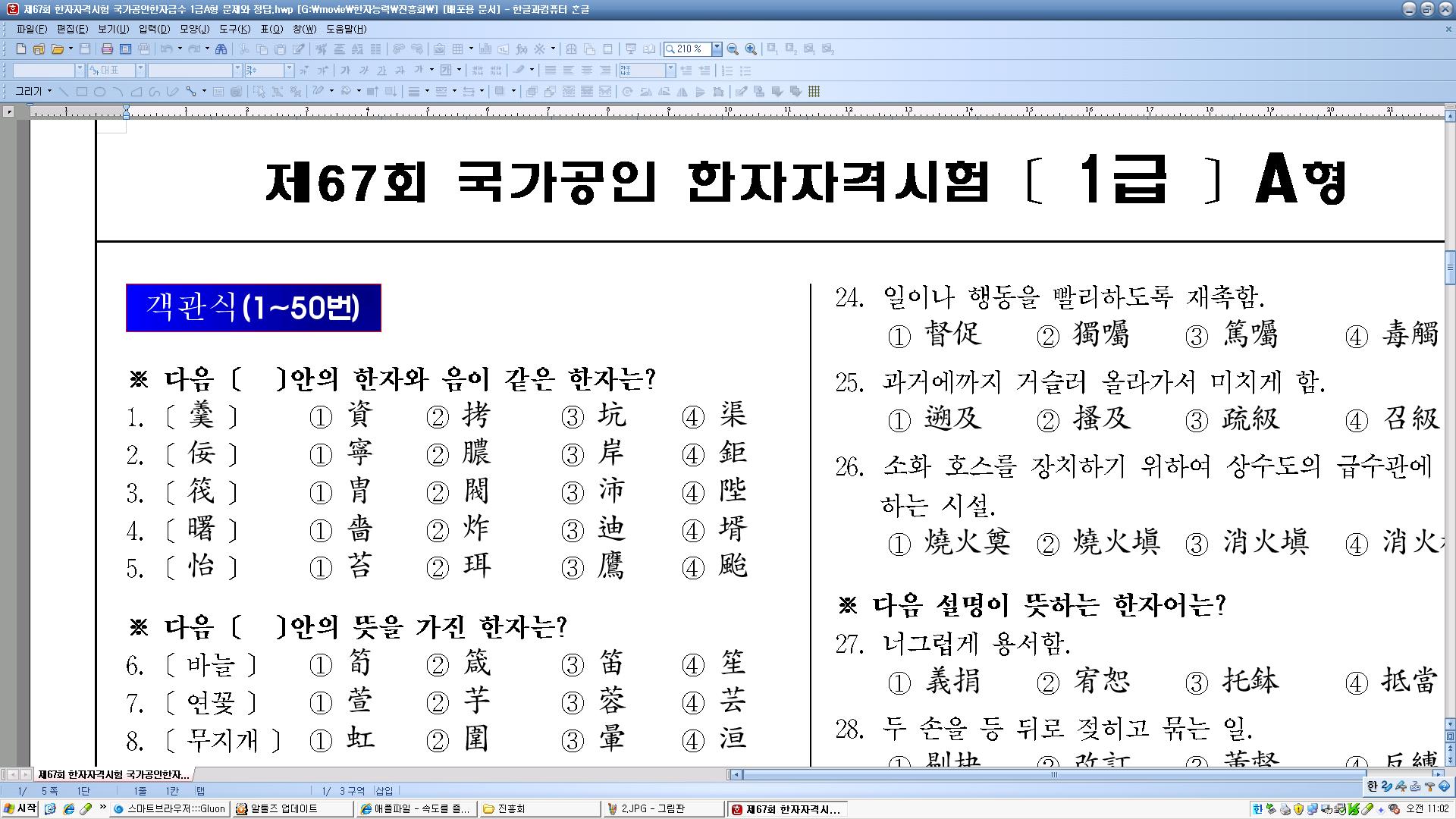Click the scissors cut icon
The image size is (1456, 819).
click(x=244, y=49)
